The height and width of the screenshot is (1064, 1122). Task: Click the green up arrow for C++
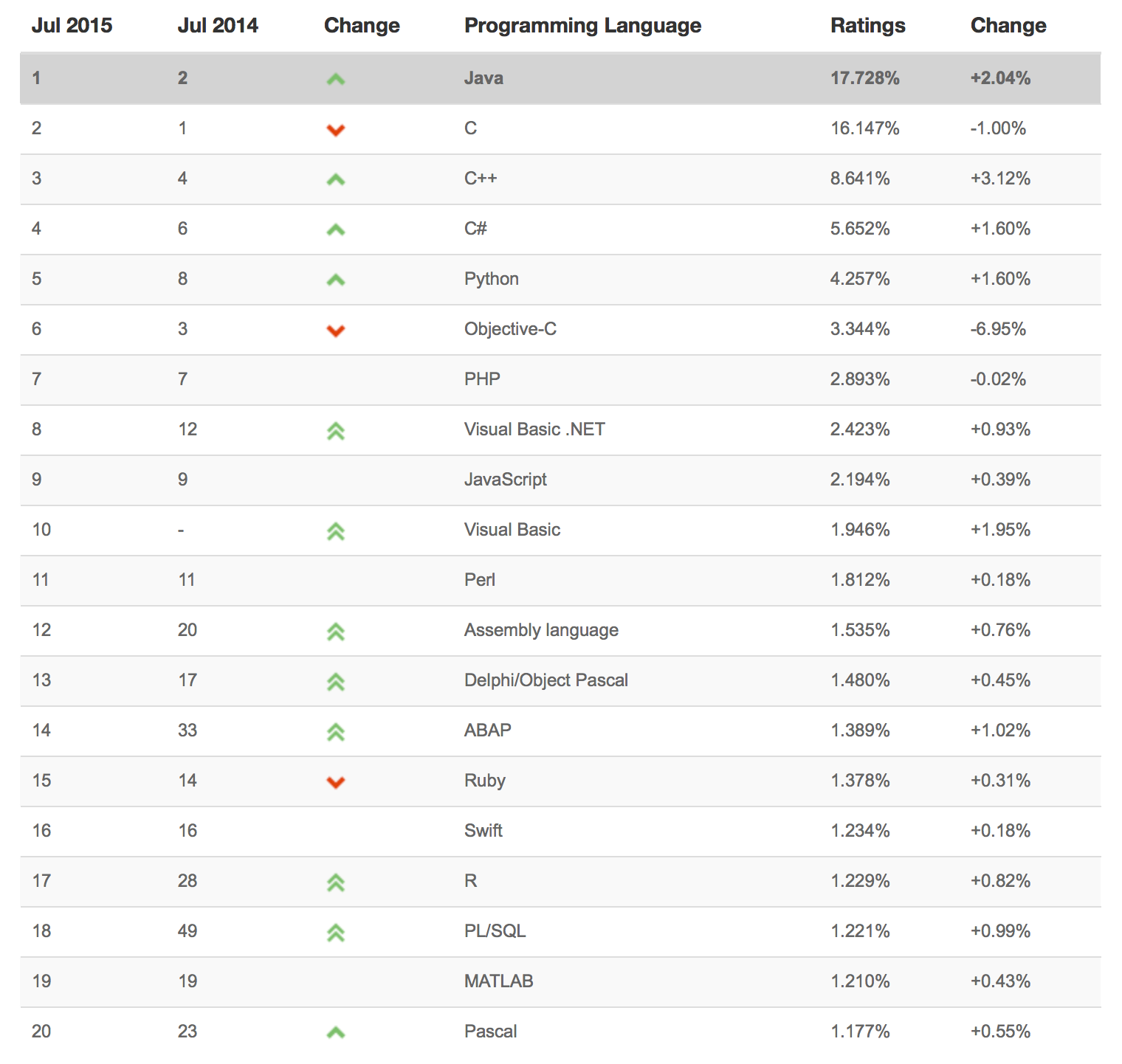pos(336,179)
